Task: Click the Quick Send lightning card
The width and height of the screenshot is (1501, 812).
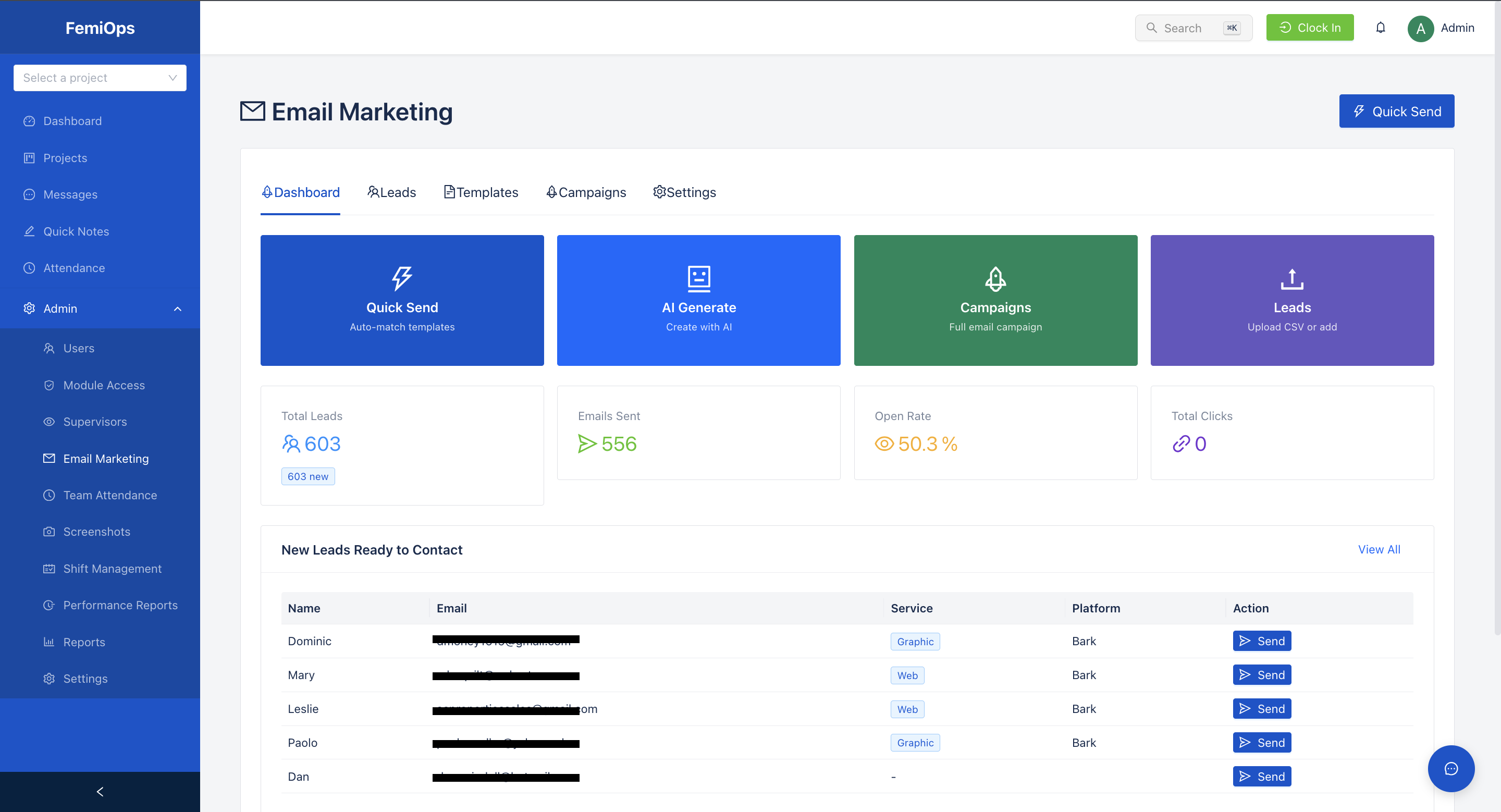Action: (x=401, y=300)
